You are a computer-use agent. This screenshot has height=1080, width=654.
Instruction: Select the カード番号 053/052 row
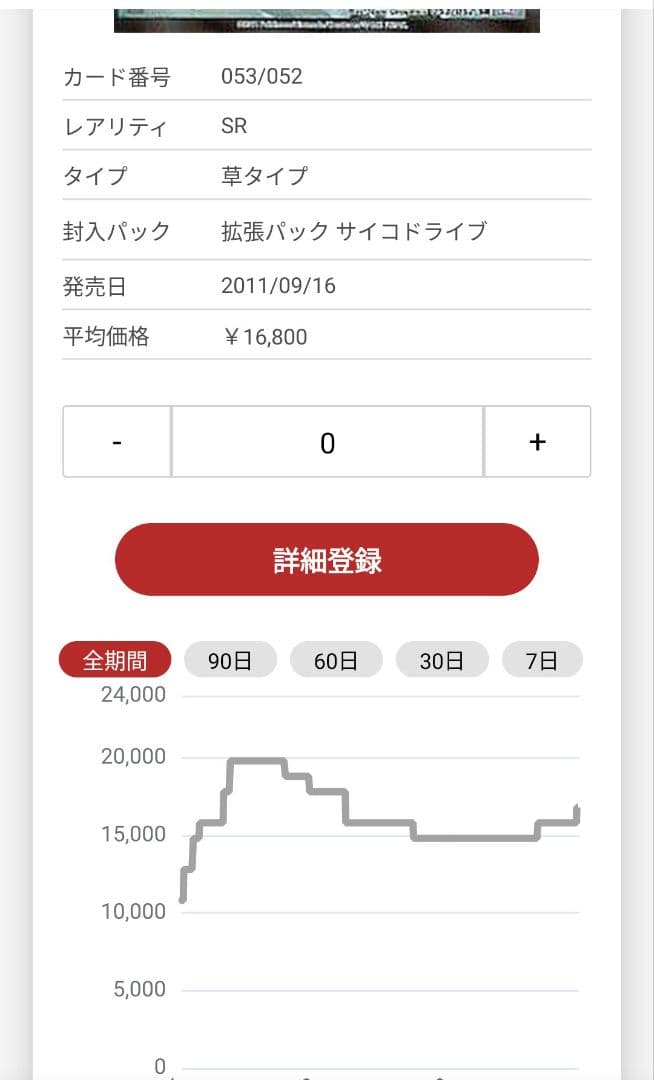coord(262,76)
